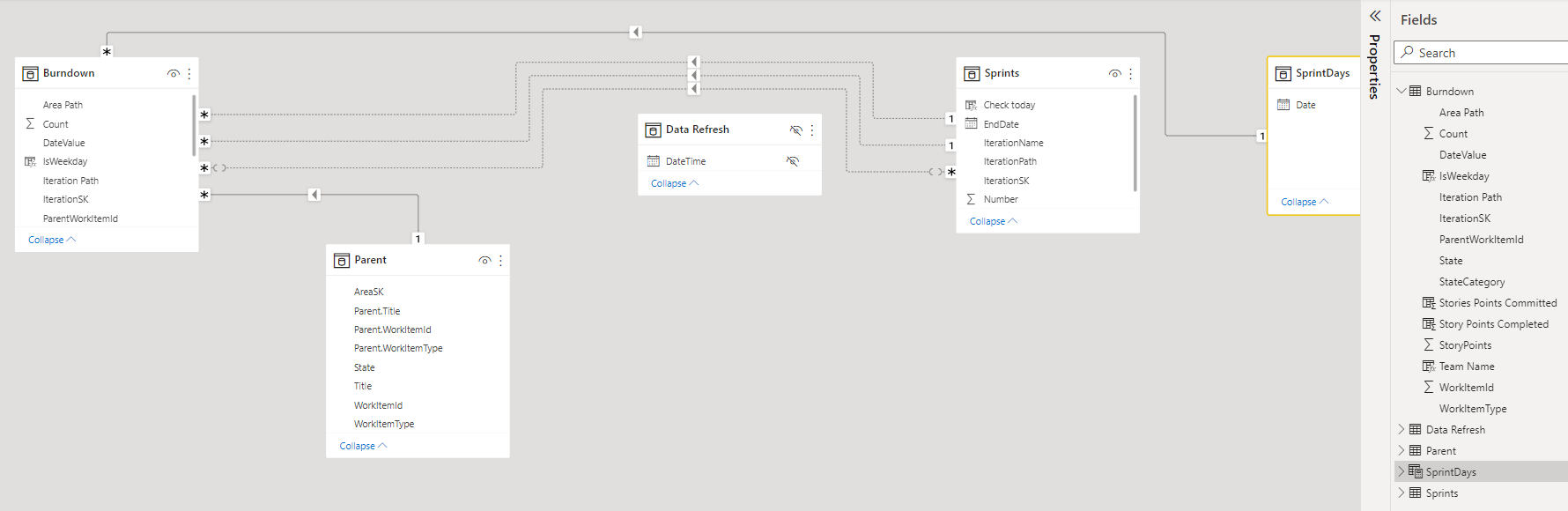Expand the SprintDays node in Fields list
The width and height of the screenshot is (1568, 511).
(1402, 471)
